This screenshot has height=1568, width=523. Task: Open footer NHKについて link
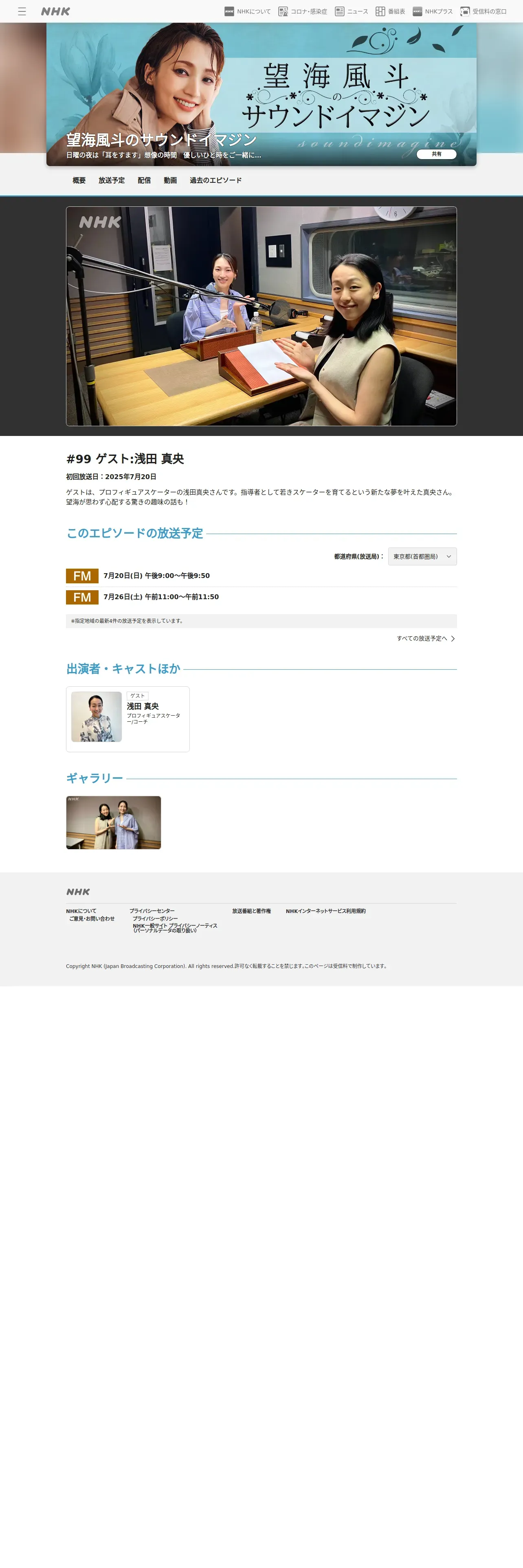click(81, 911)
